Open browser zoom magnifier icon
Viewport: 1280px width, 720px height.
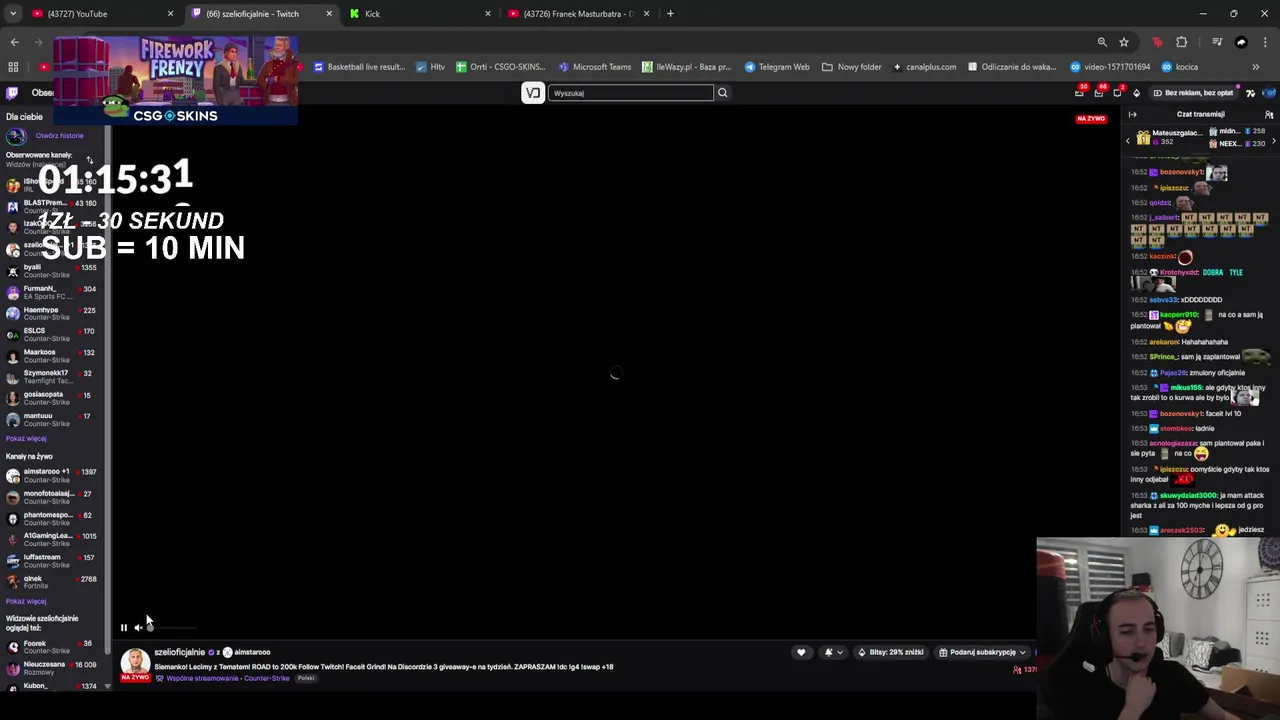(x=1102, y=42)
